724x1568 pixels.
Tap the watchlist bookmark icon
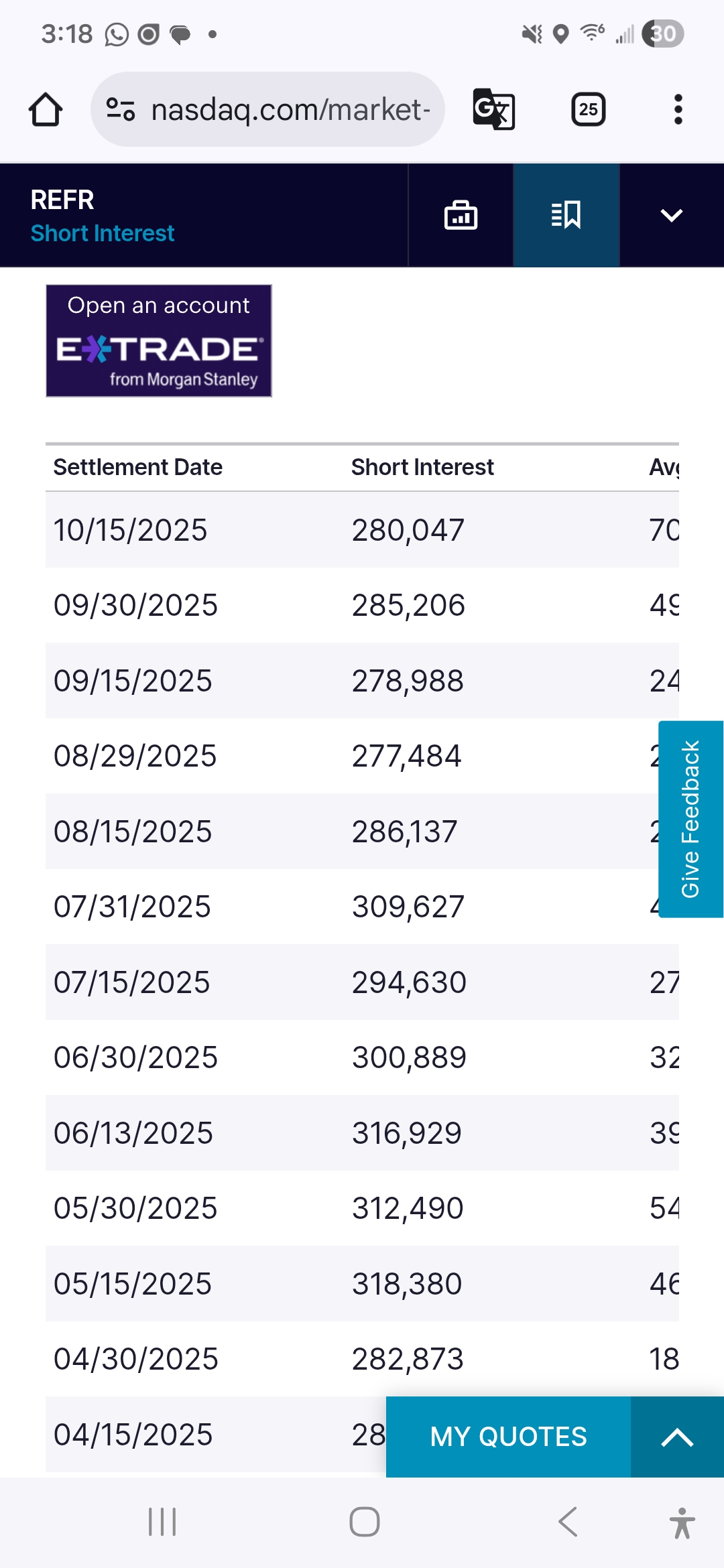point(566,215)
